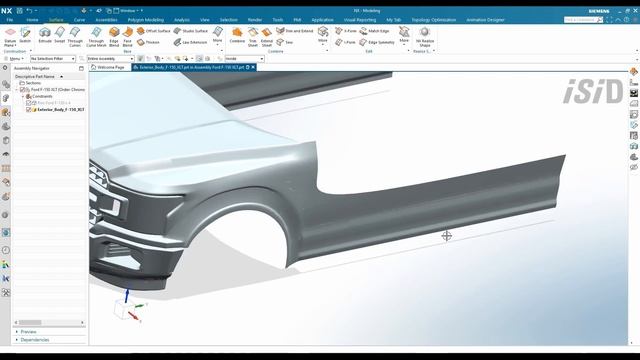Open the Studio Surface tool
This screenshot has height=360, width=640.
[191, 31]
